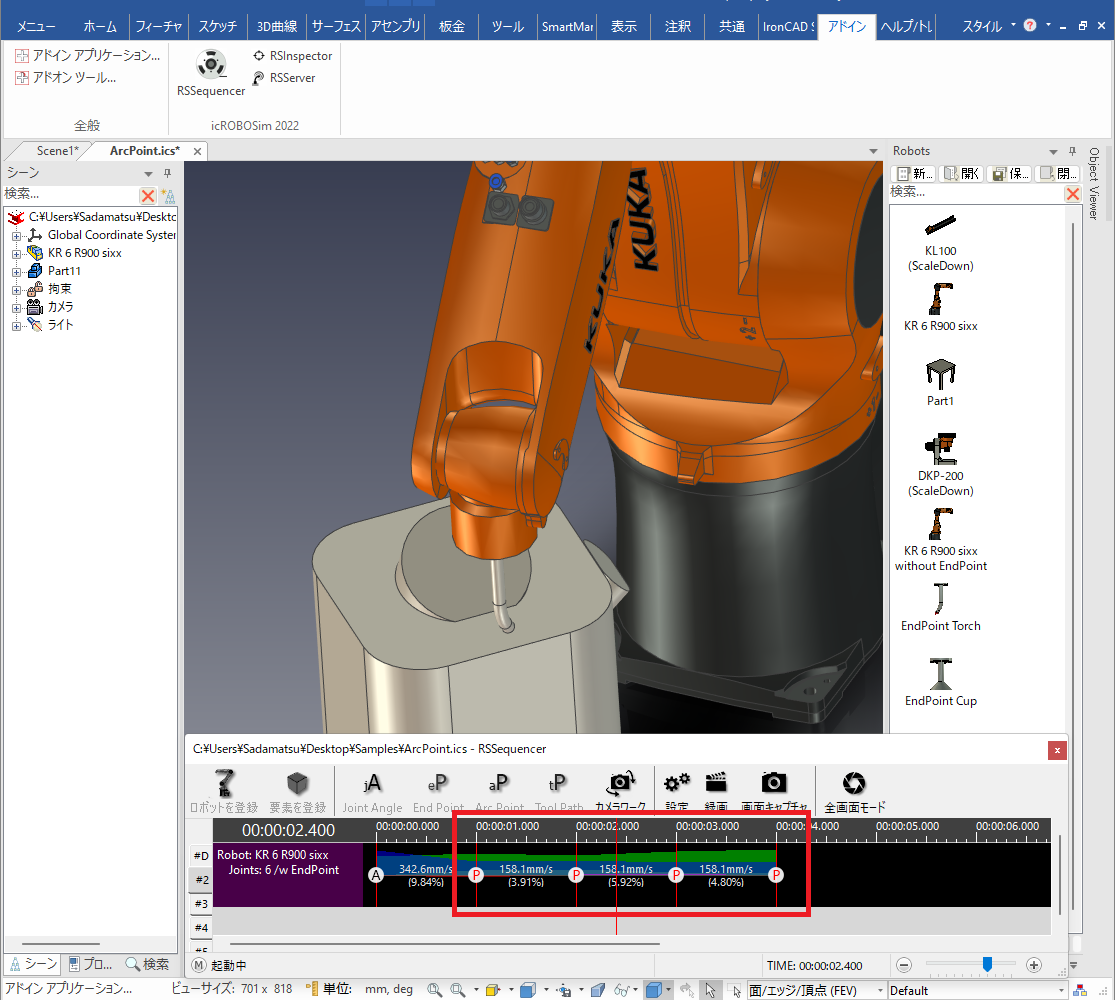Click the timeline zoom slider handle
1115x1000 pixels.
click(x=987, y=965)
